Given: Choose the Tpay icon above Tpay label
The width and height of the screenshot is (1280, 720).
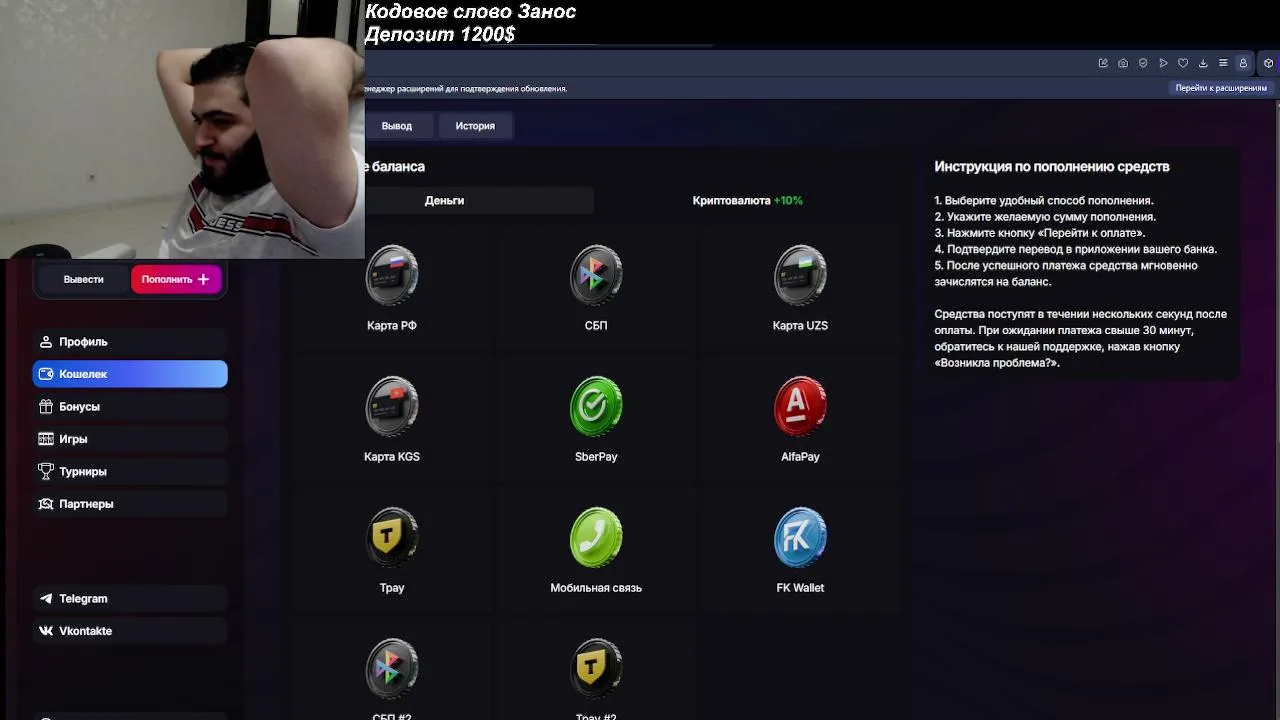Looking at the screenshot, I should [392, 537].
